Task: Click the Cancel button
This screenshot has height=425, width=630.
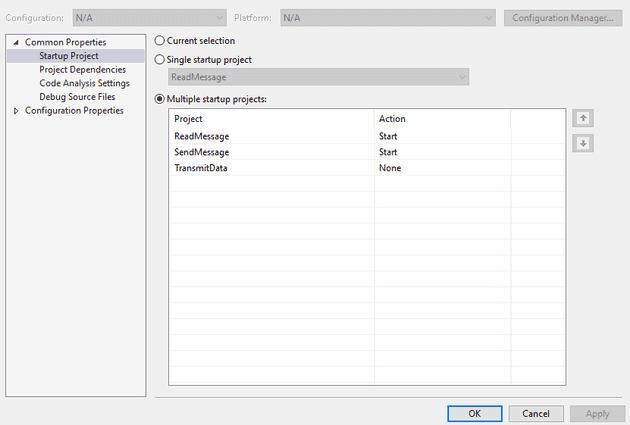Action: tap(536, 413)
